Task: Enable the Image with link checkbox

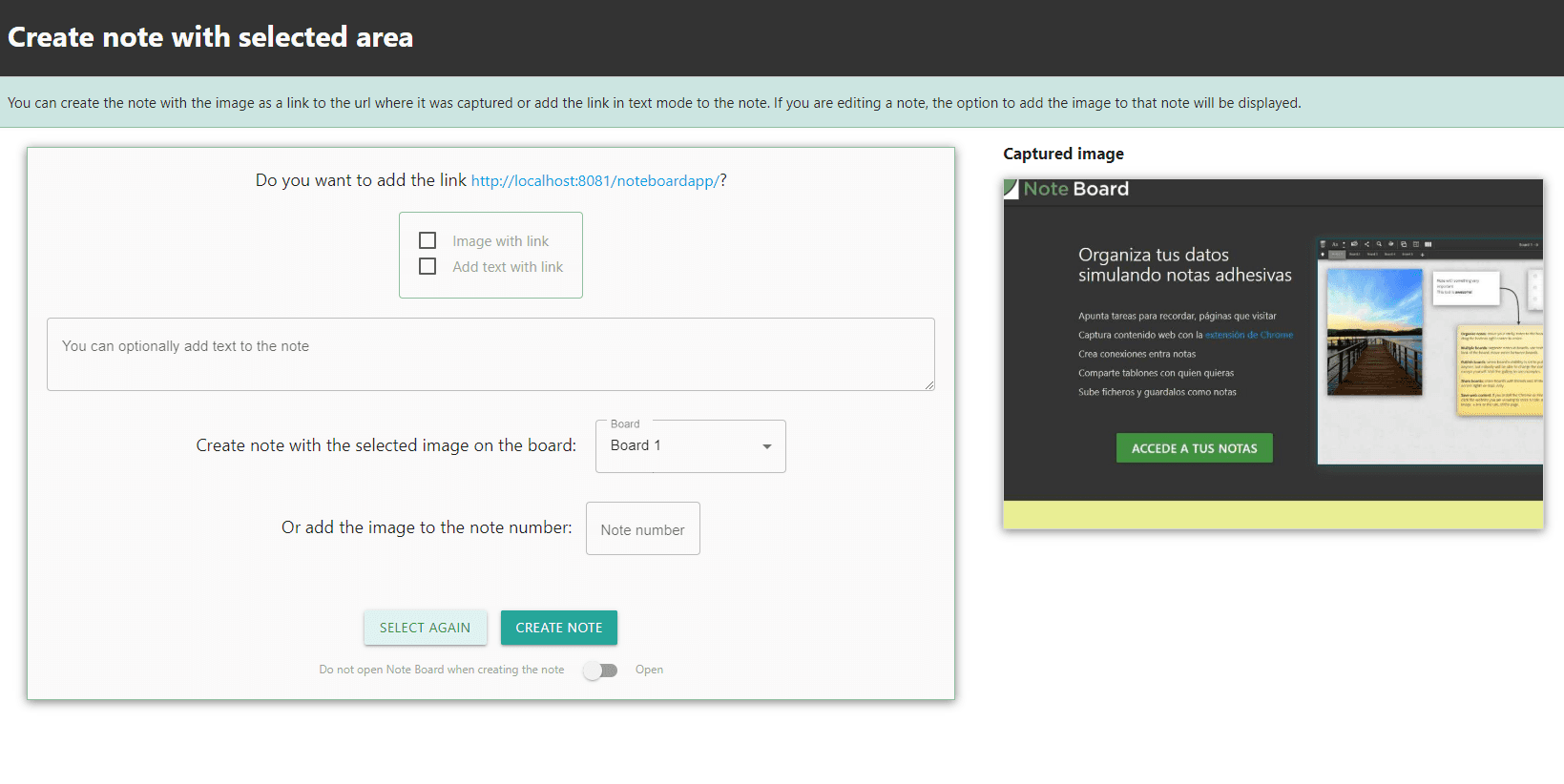Action: point(427,240)
